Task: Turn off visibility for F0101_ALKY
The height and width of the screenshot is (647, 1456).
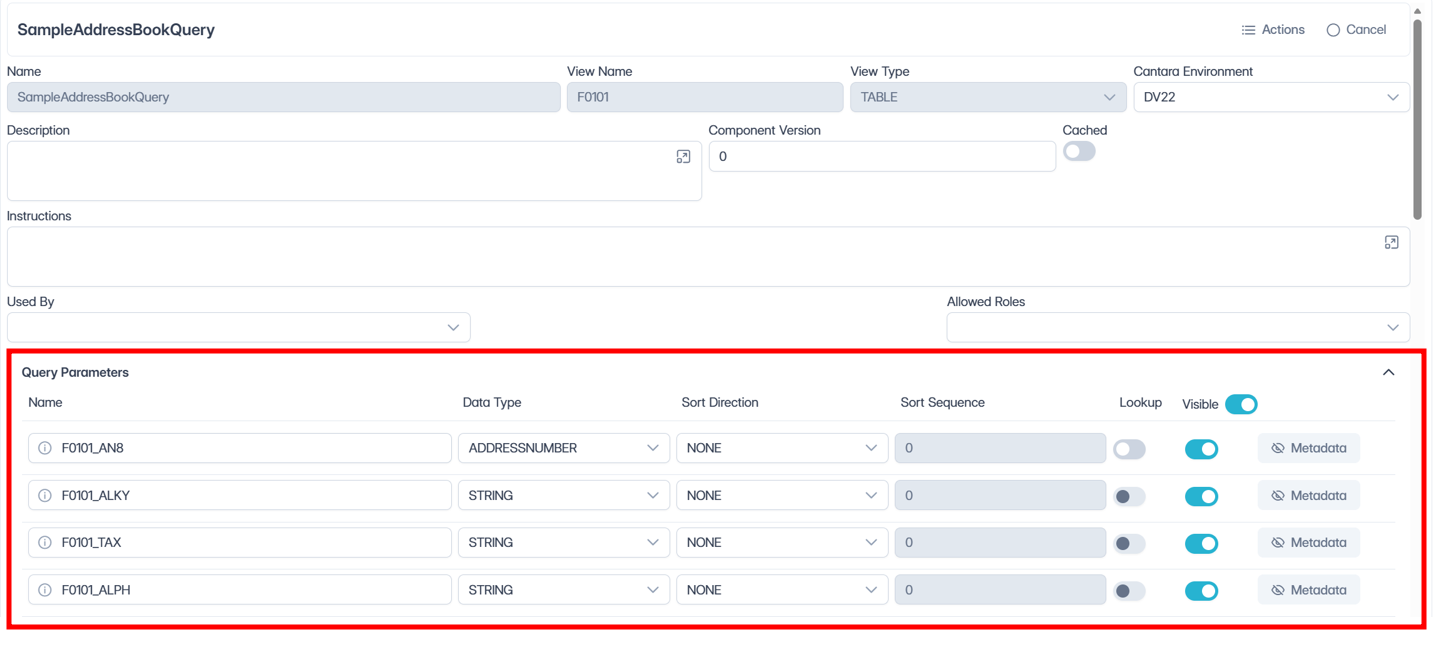Action: point(1201,496)
